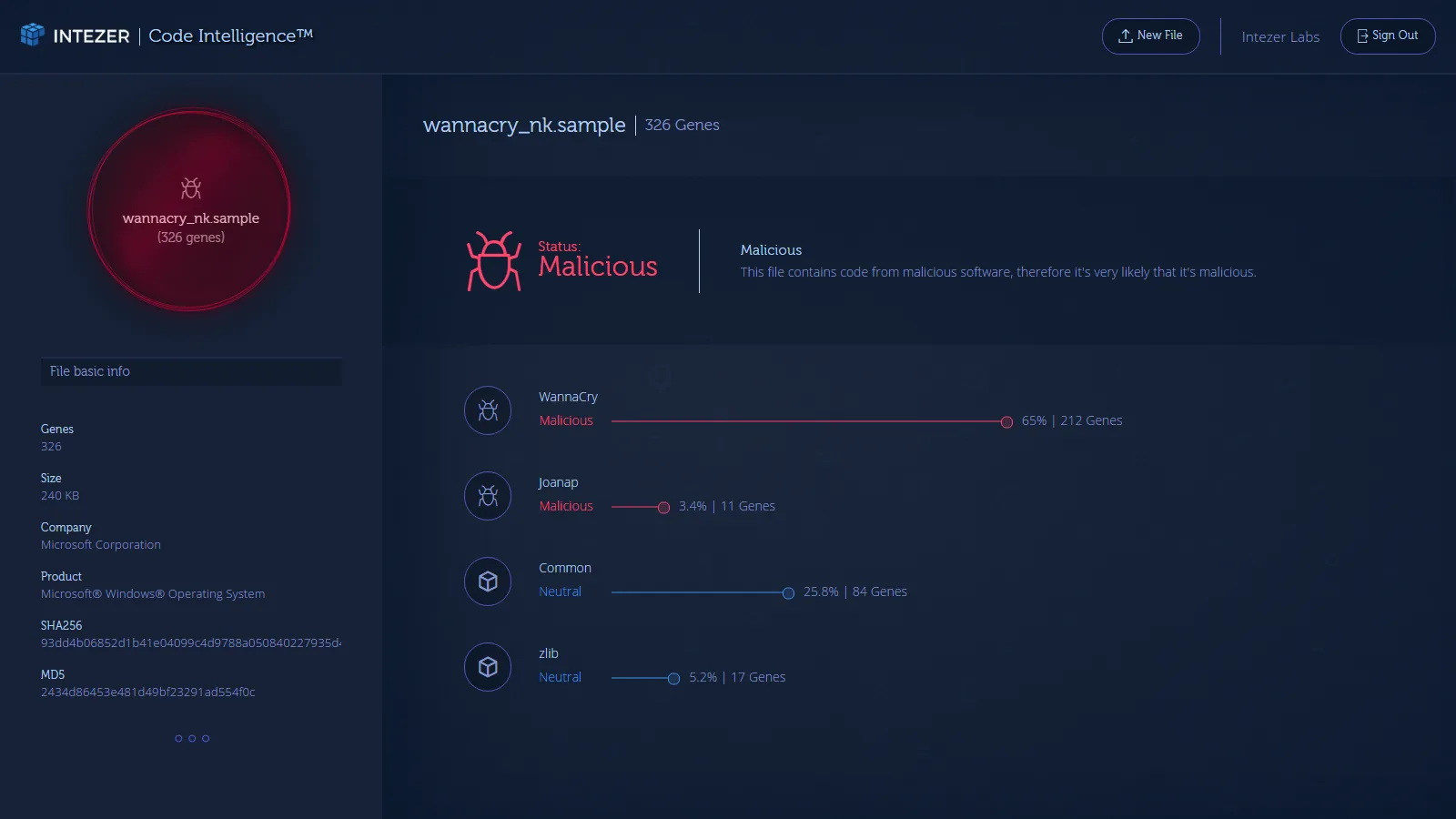Image resolution: width=1456 pixels, height=819 pixels.
Task: Click the SHA256 hash value
Action: pyautogui.click(x=191, y=642)
